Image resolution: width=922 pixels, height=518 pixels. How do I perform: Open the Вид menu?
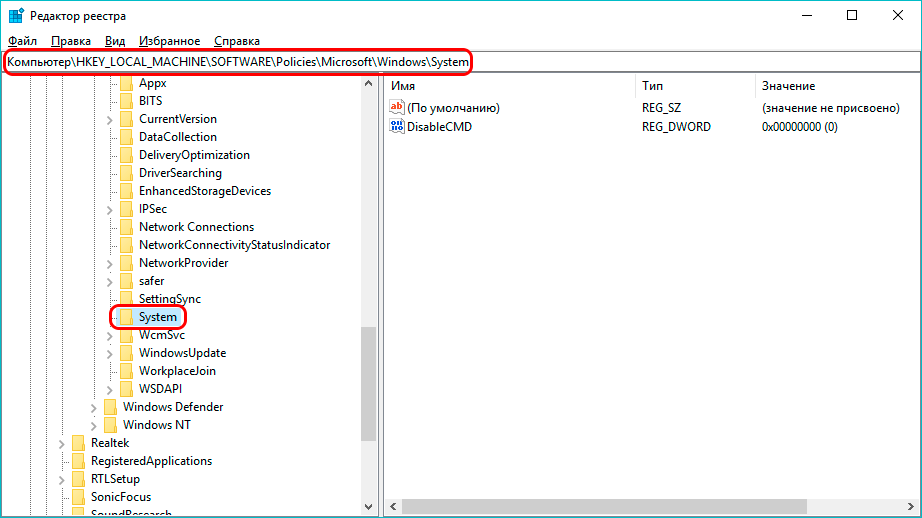click(115, 41)
